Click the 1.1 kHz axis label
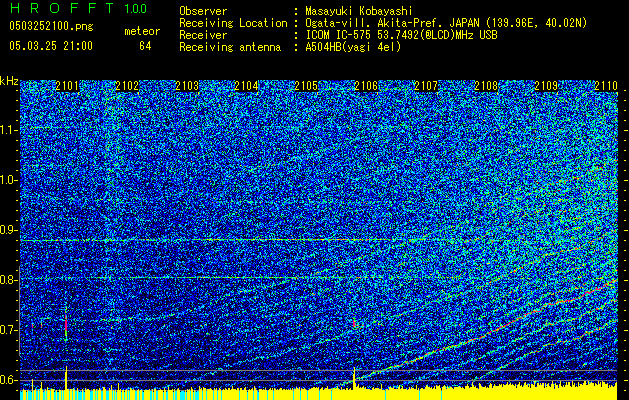Viewport: 629px width, 400px height. [x=9, y=130]
